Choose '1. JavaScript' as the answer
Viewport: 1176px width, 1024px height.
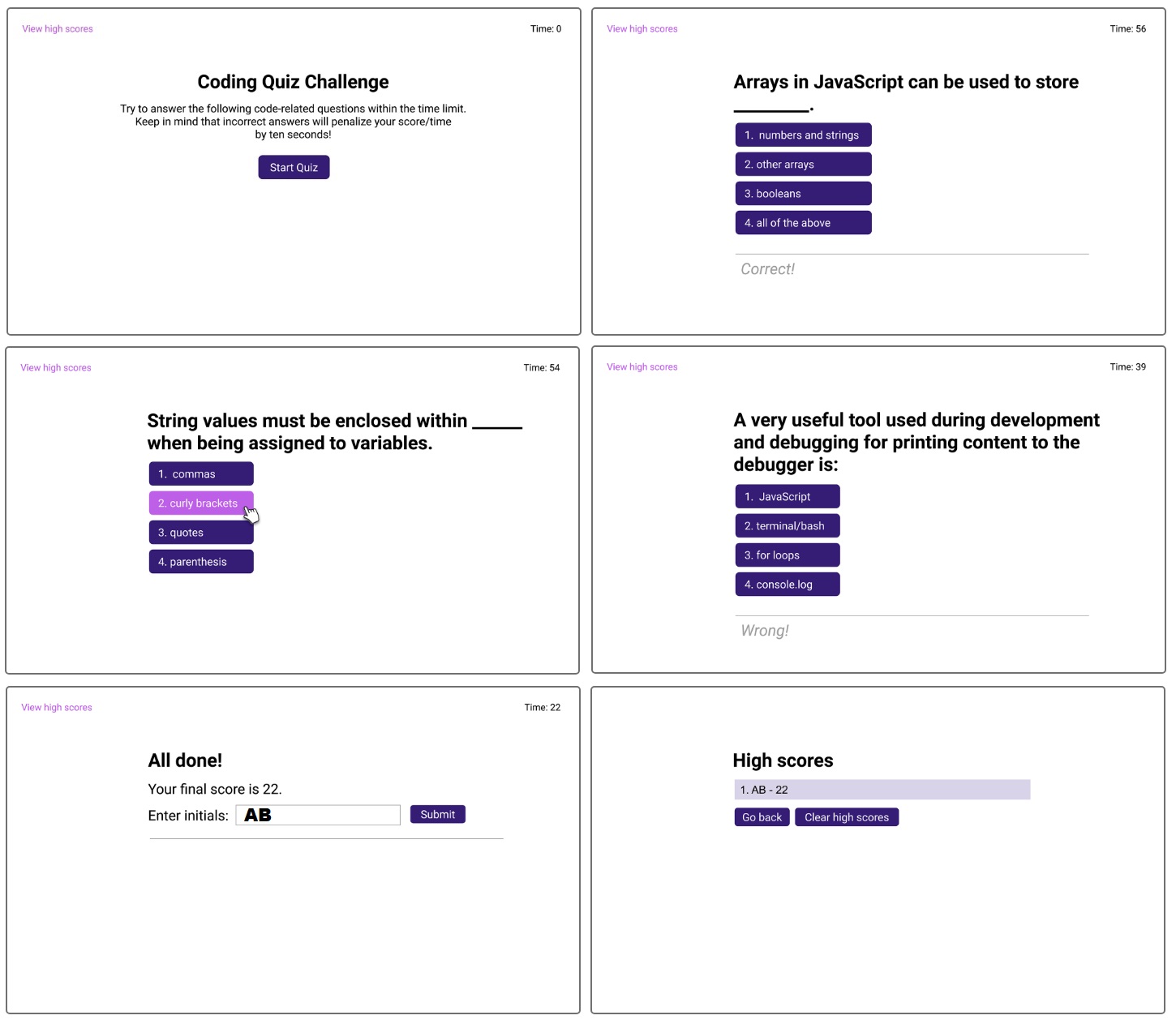coord(788,497)
